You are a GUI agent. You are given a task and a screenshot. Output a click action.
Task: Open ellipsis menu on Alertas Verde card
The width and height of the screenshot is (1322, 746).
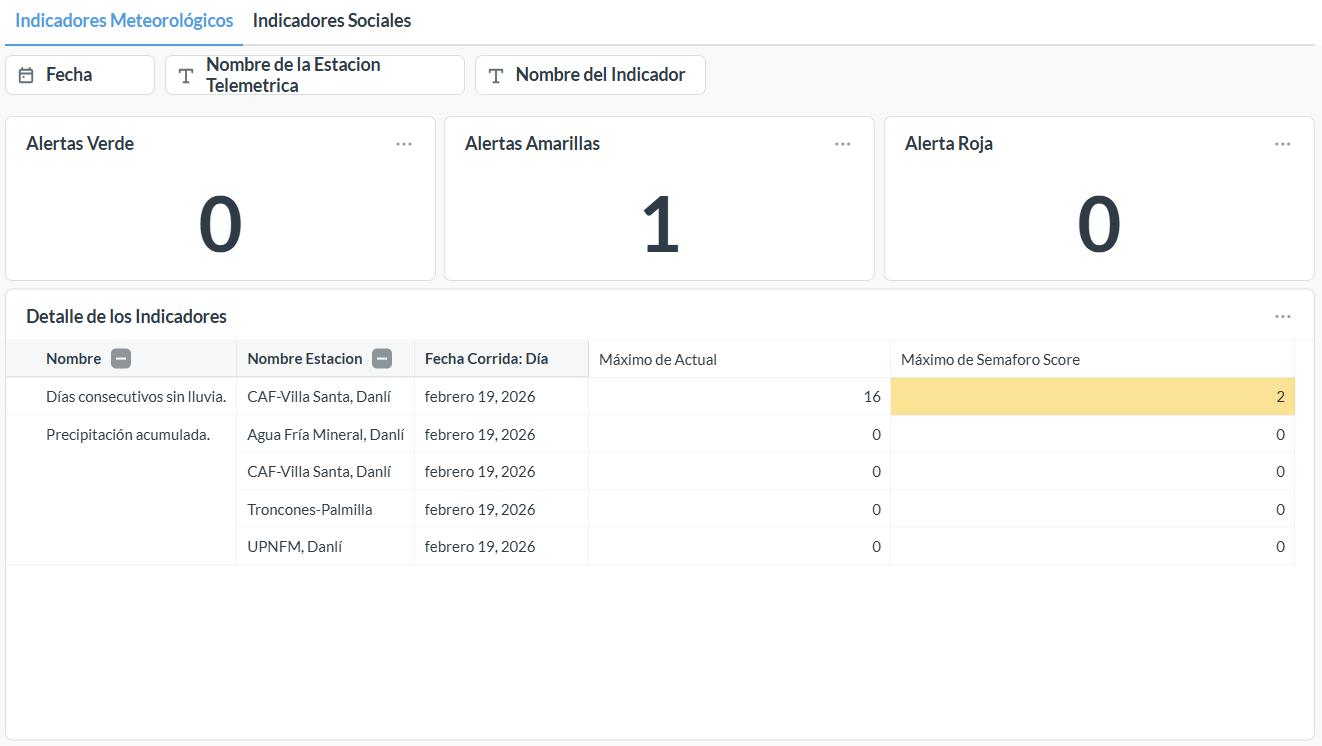pos(403,144)
